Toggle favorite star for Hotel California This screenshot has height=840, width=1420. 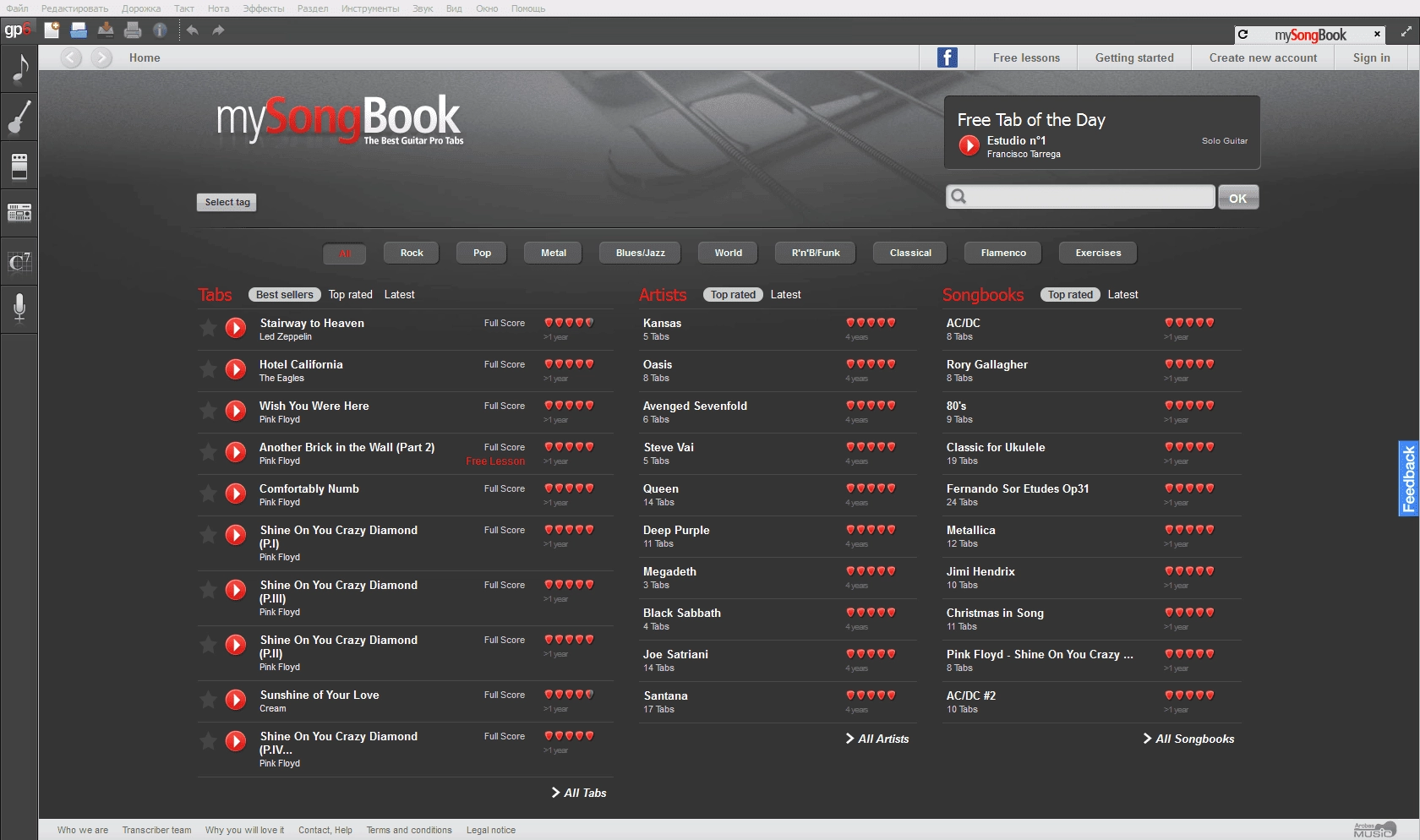point(208,368)
